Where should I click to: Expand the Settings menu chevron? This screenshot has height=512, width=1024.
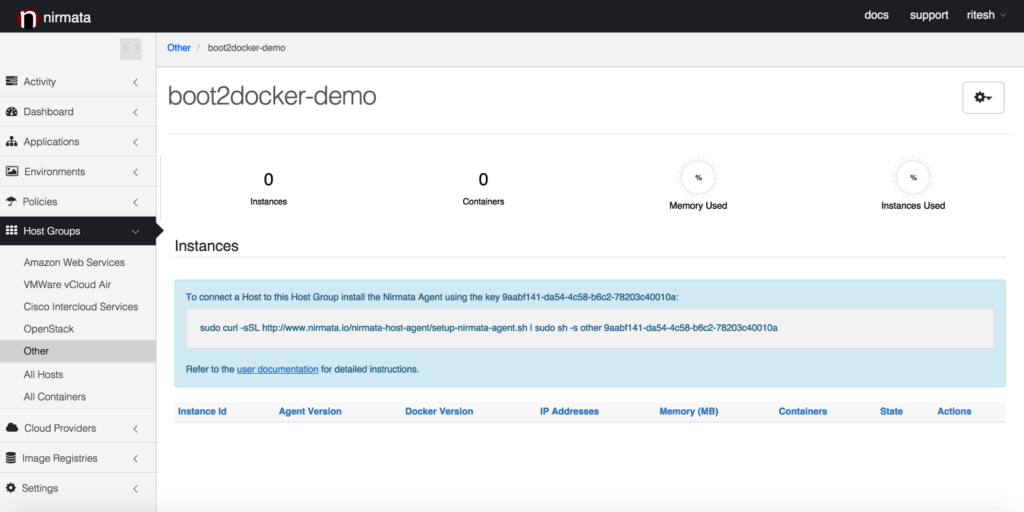click(135, 488)
